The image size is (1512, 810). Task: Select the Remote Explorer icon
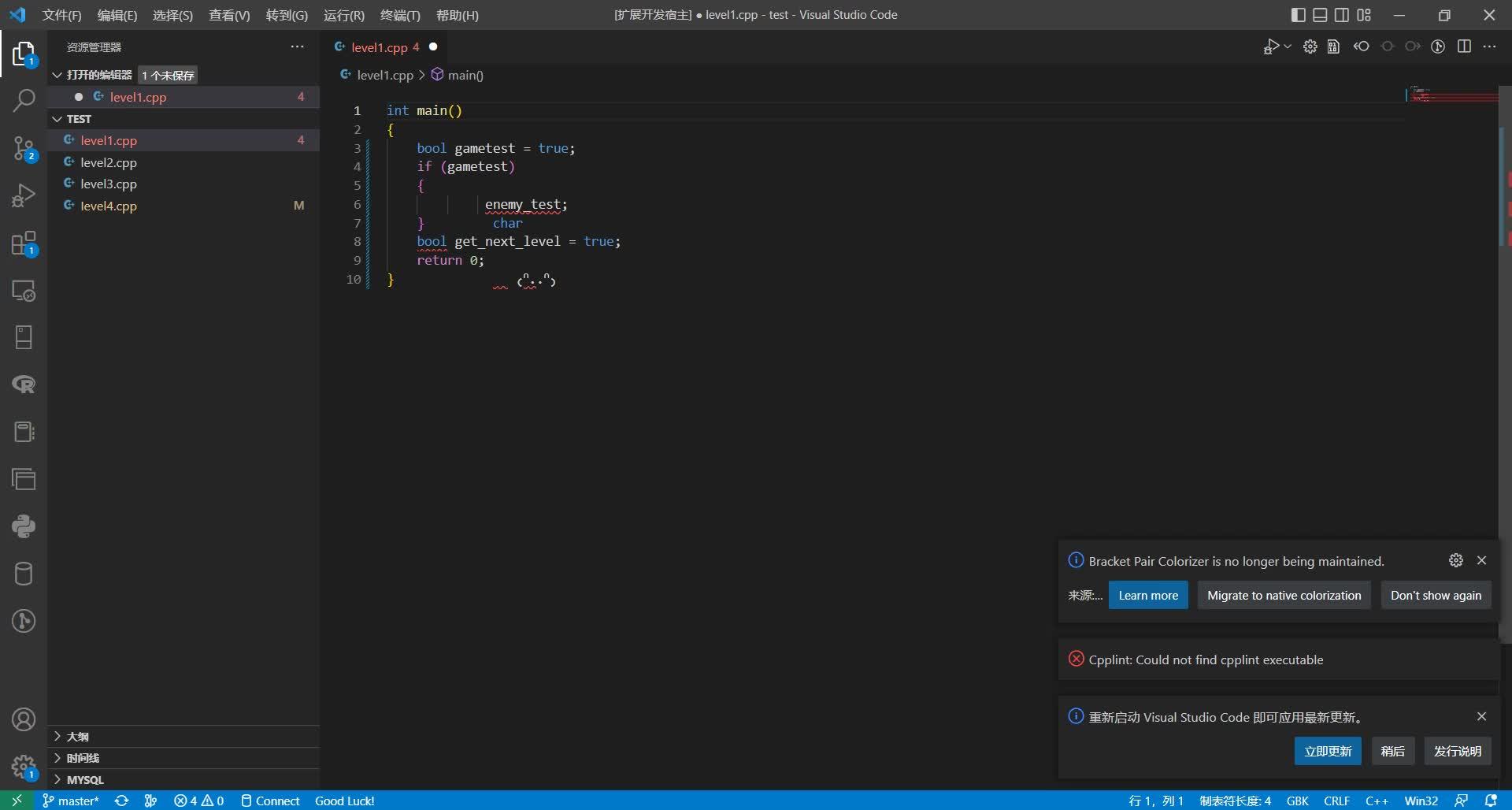coord(24,290)
